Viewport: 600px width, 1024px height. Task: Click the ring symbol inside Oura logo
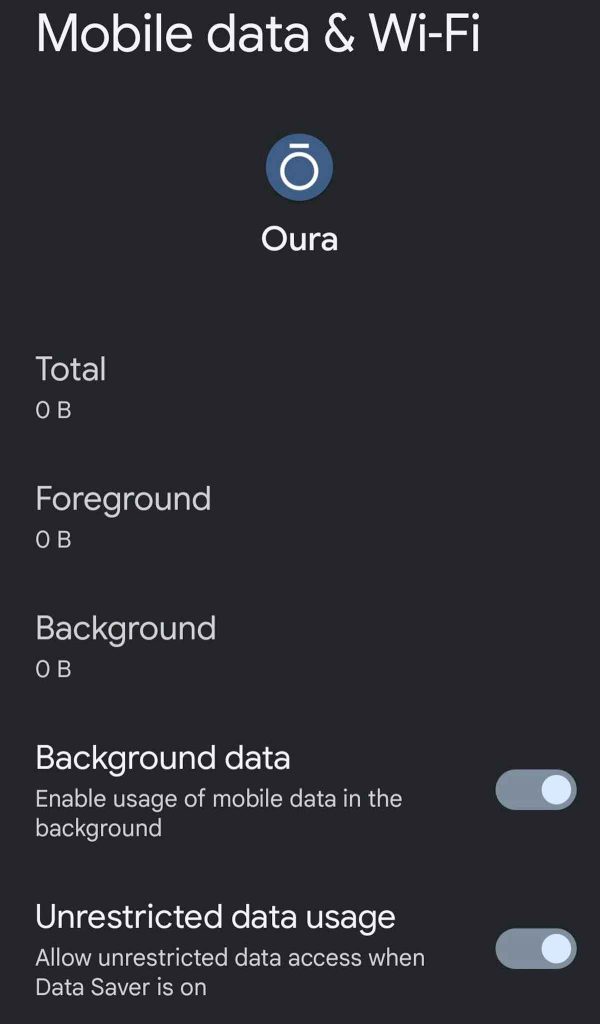299,172
